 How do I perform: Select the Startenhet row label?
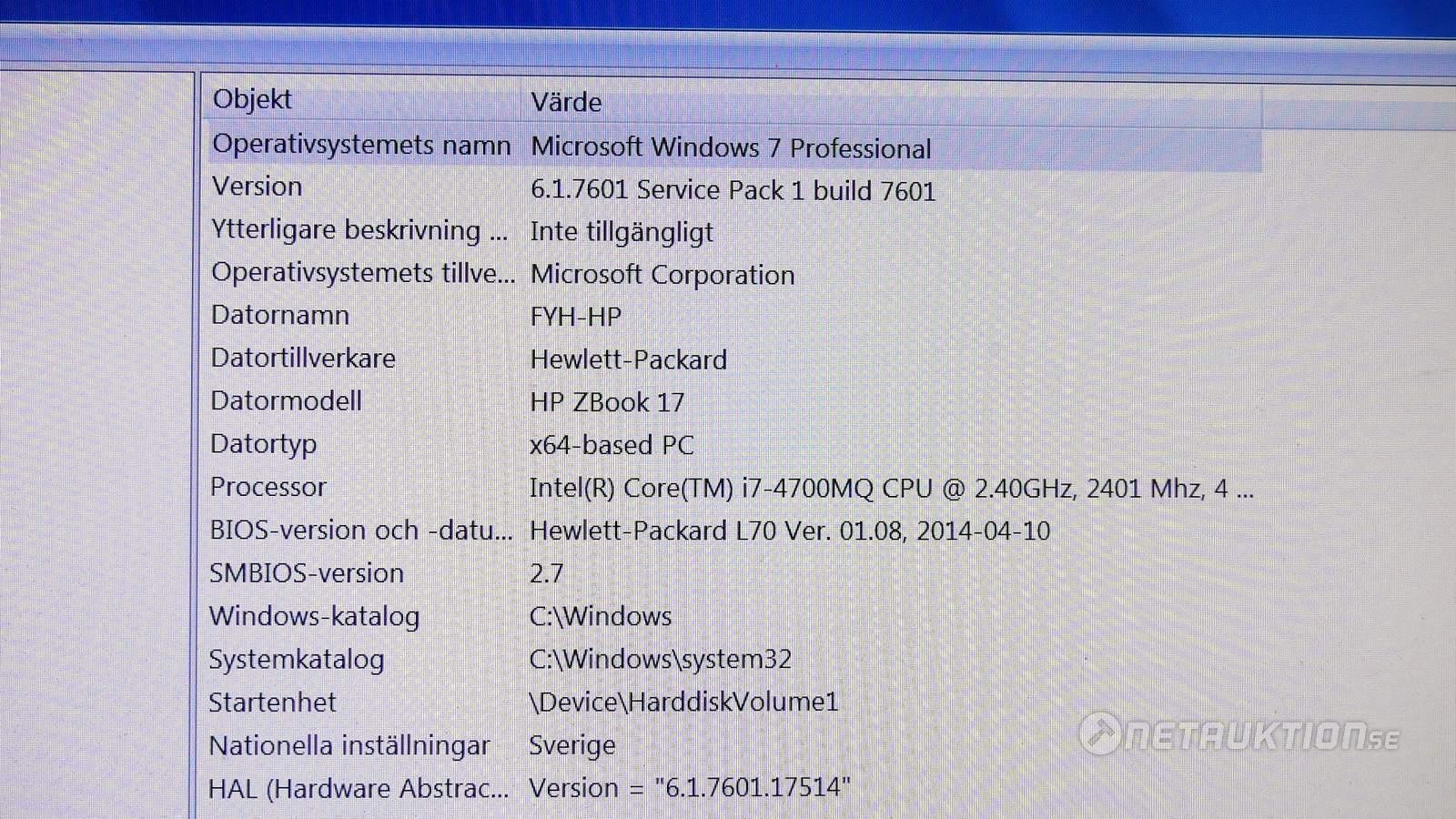click(x=272, y=703)
